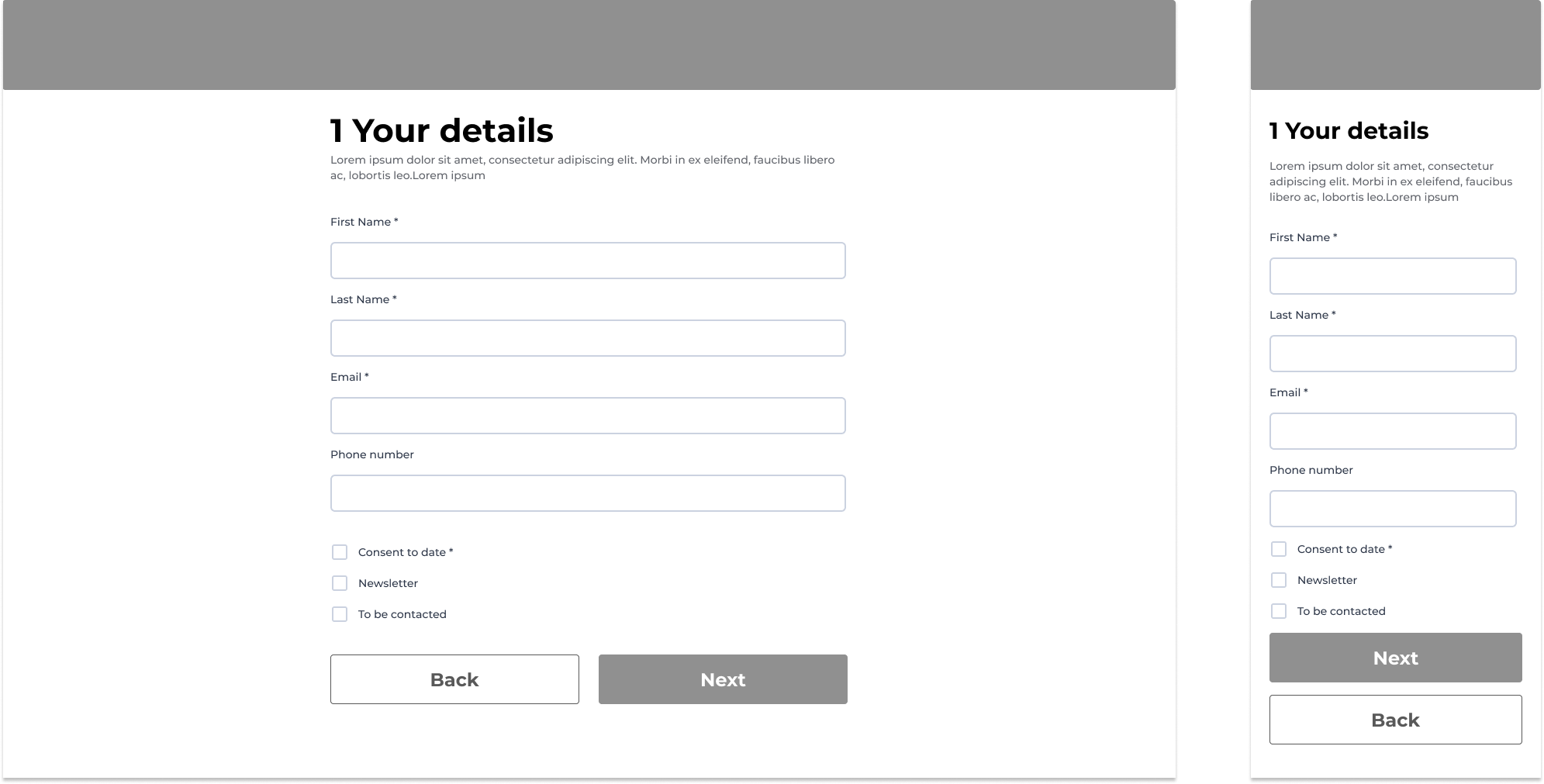Tick Newsletter checkbox in desktop form

(x=340, y=583)
